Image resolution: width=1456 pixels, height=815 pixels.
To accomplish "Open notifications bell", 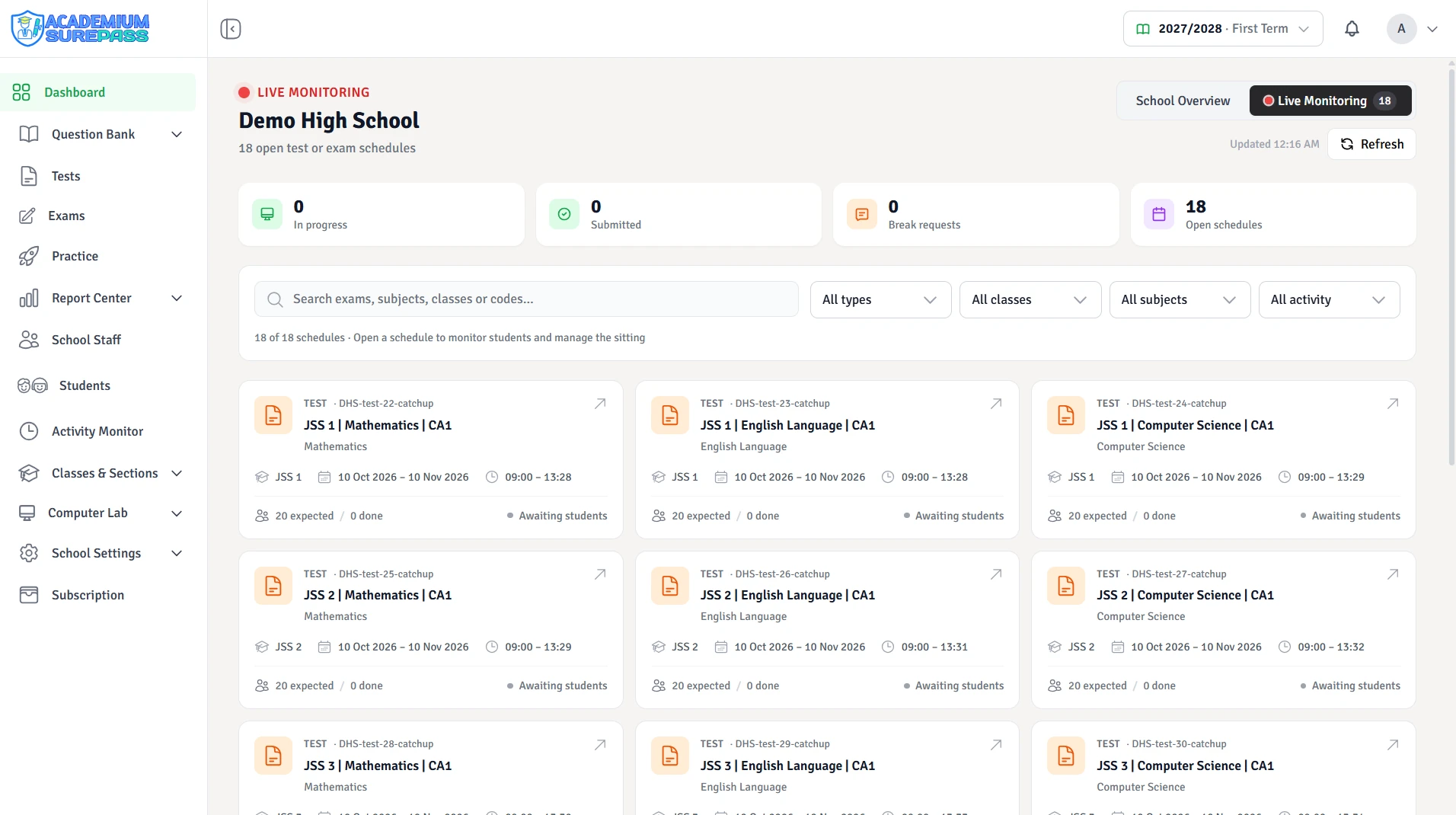I will (x=1352, y=29).
